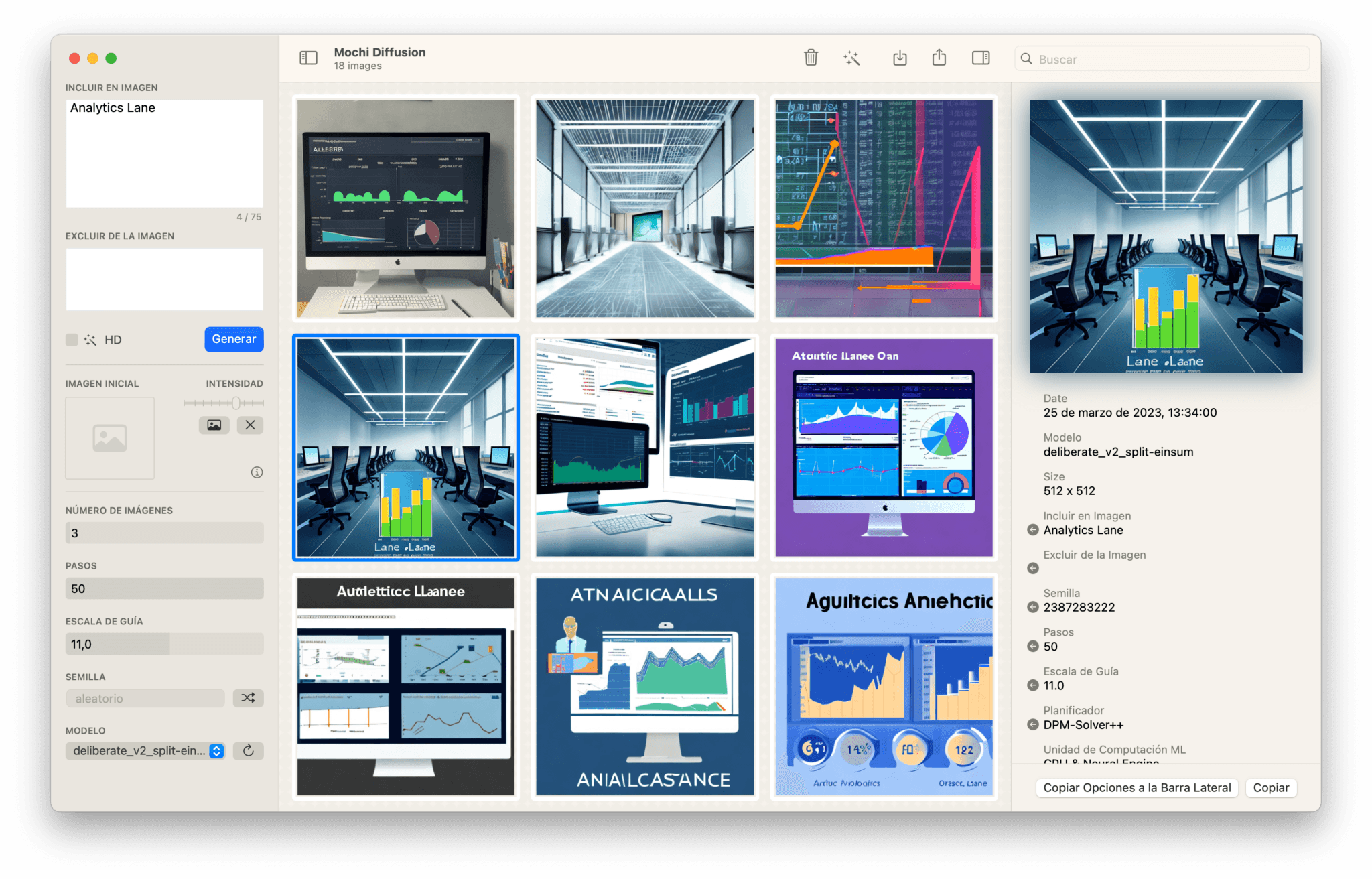The width and height of the screenshot is (1372, 879).
Task: Click the Excluir de la Imagen text field
Action: (x=164, y=279)
